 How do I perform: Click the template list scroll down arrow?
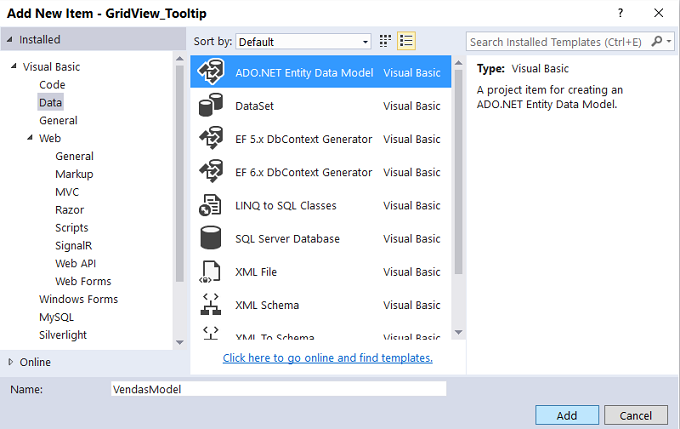(x=458, y=332)
